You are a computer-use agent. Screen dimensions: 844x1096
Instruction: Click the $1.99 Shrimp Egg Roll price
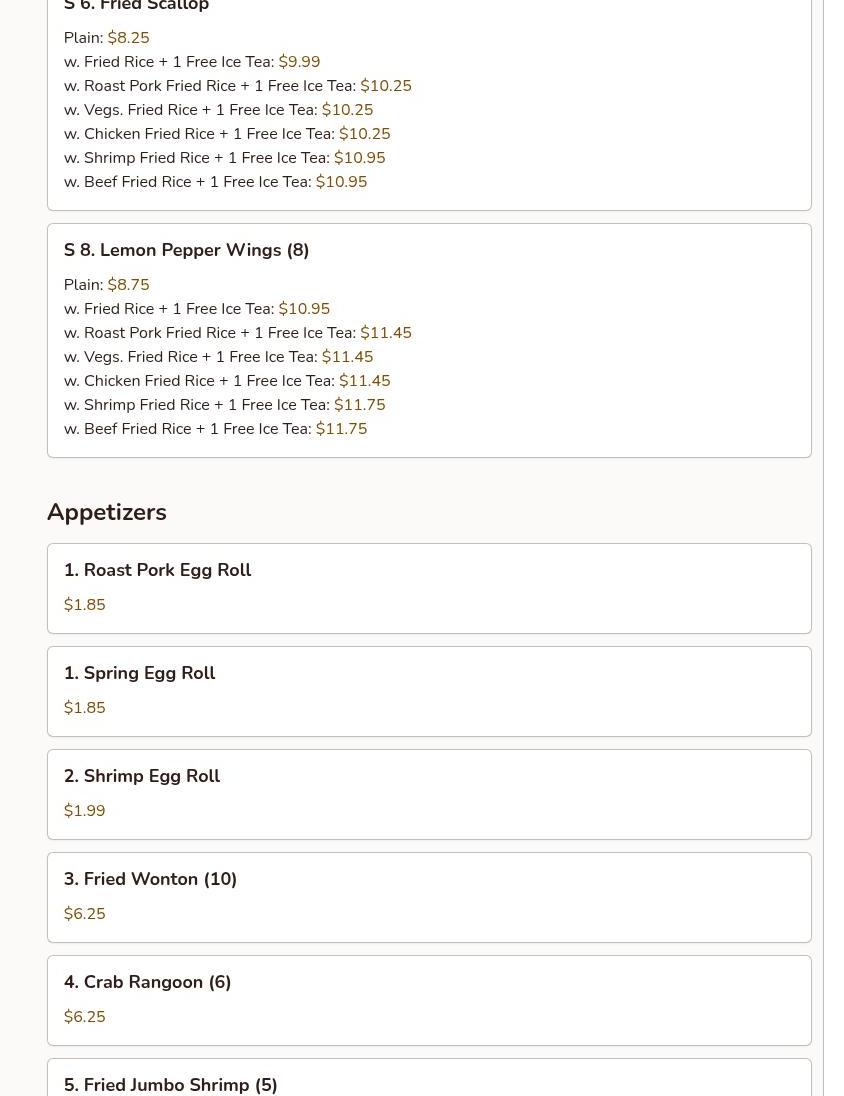pyautogui.click(x=85, y=811)
